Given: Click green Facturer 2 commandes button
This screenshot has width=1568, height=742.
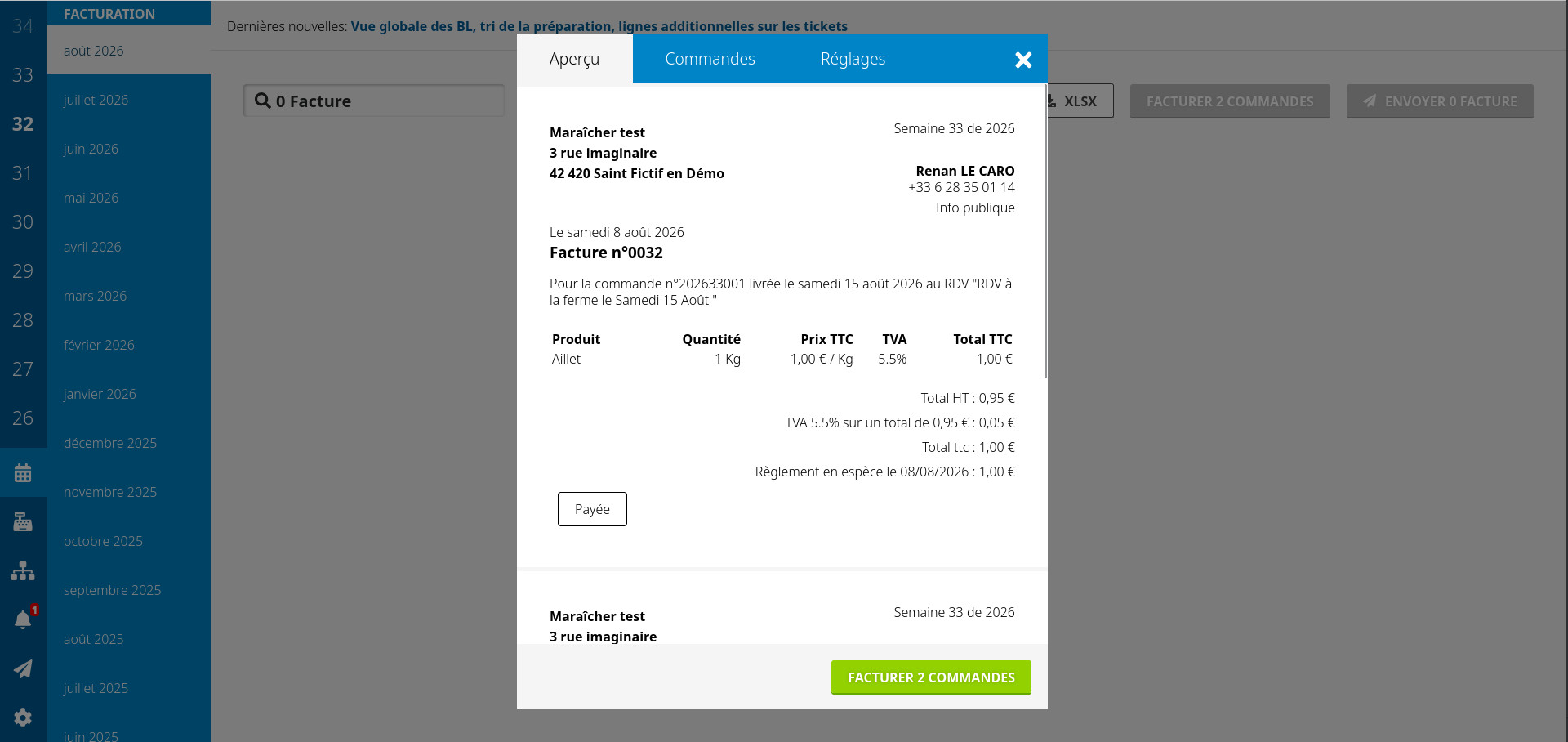Looking at the screenshot, I should pos(931,677).
